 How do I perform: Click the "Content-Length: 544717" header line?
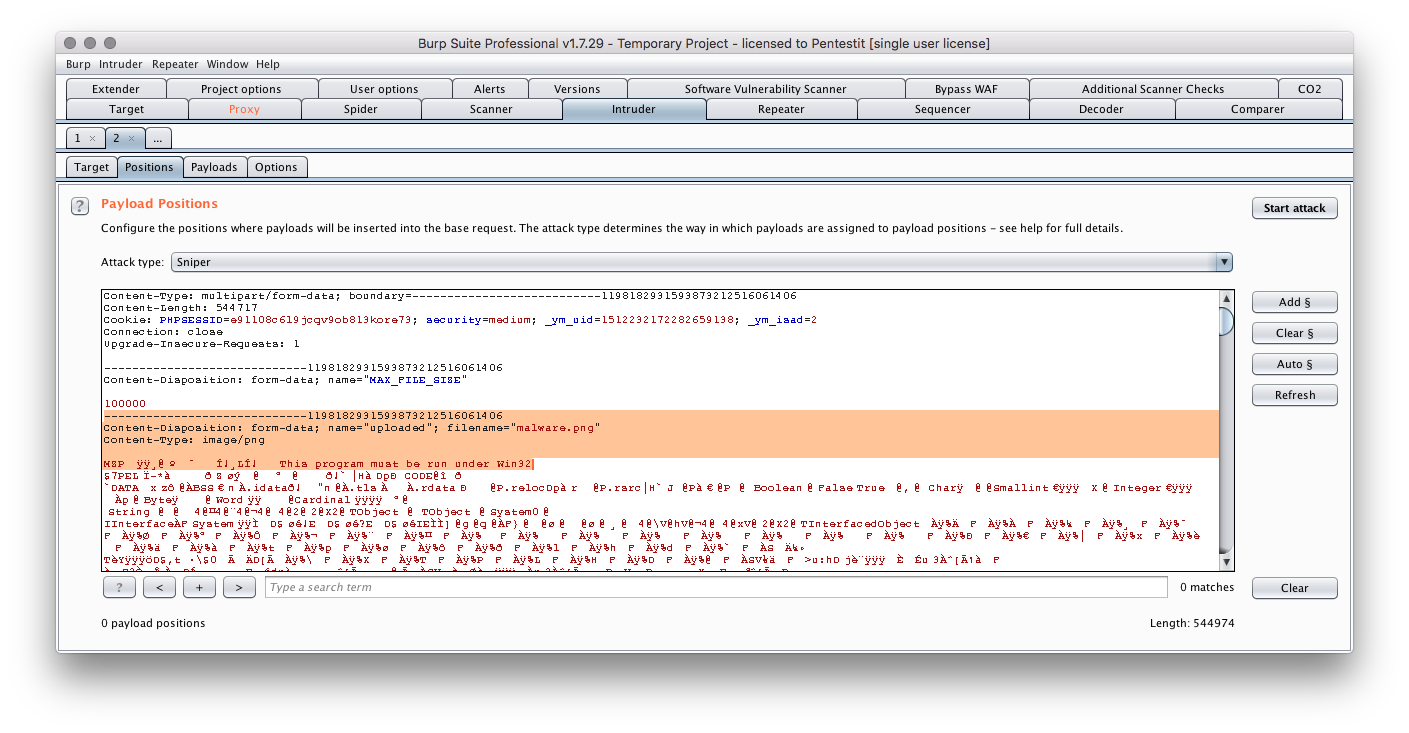point(180,308)
